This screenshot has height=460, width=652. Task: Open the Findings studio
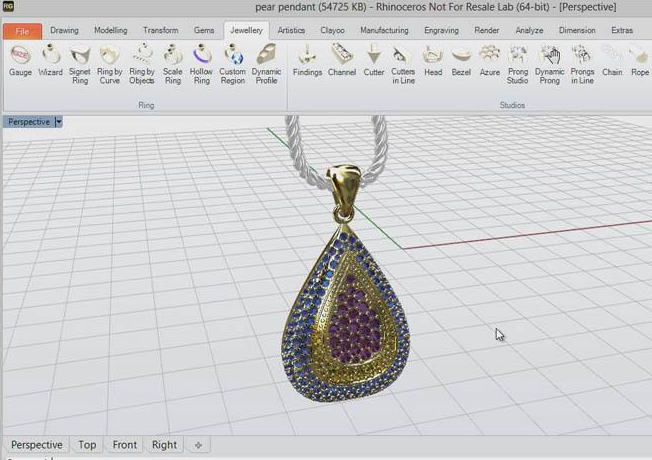(307, 61)
